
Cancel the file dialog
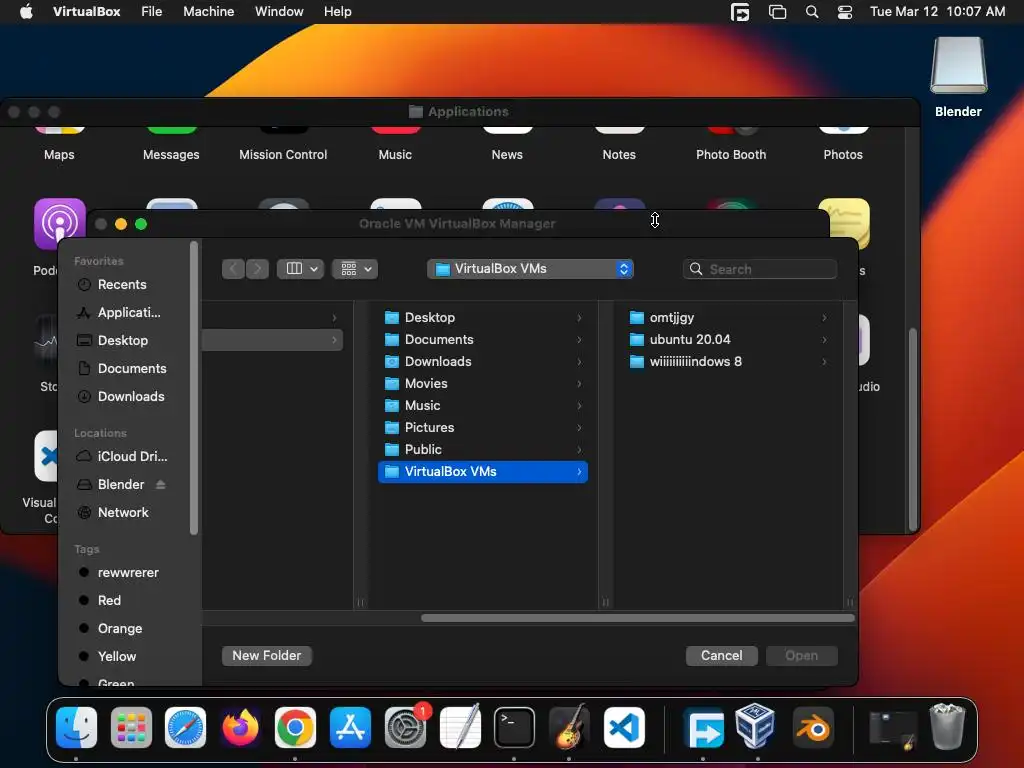[722, 656]
